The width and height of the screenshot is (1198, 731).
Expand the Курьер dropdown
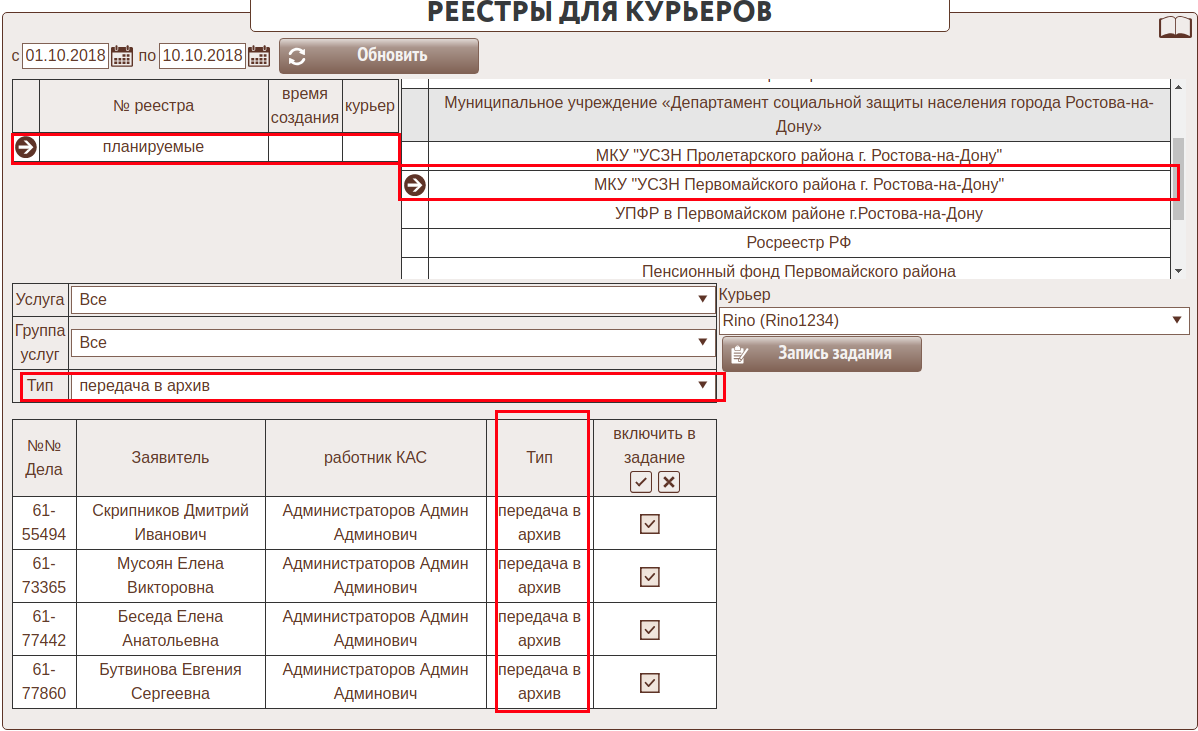pos(953,321)
